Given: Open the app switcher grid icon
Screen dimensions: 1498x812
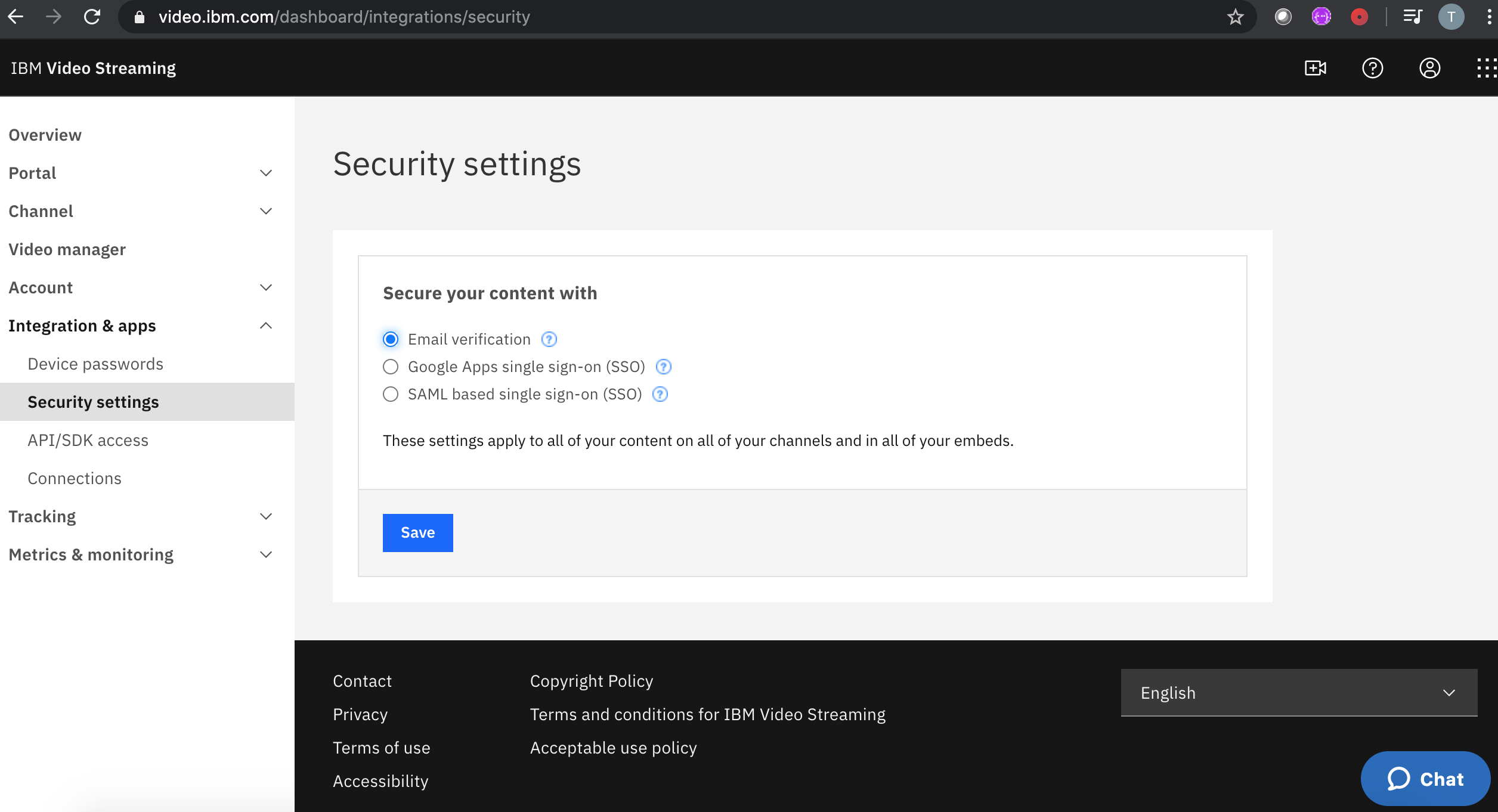Looking at the screenshot, I should (x=1487, y=68).
